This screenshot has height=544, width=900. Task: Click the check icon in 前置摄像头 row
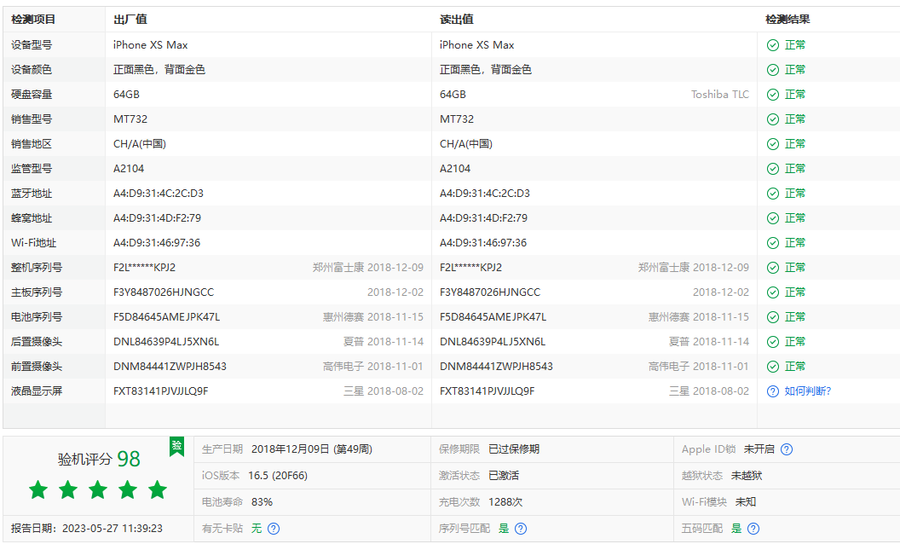[x=773, y=367]
